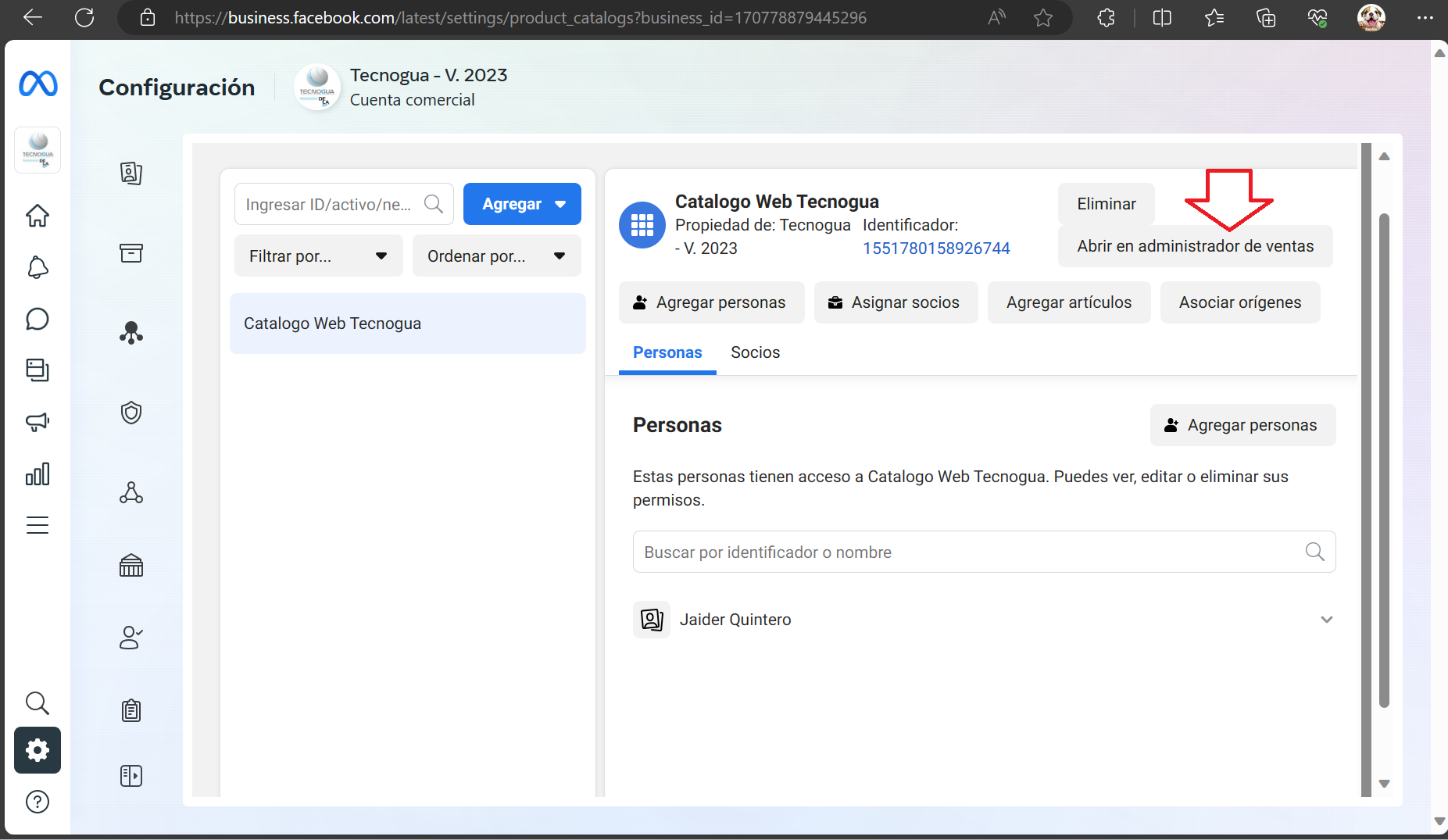Screen dimensions: 1448x840
Task: Open the Tecnogua business account avatar in sidebar
Action: (x=38, y=149)
